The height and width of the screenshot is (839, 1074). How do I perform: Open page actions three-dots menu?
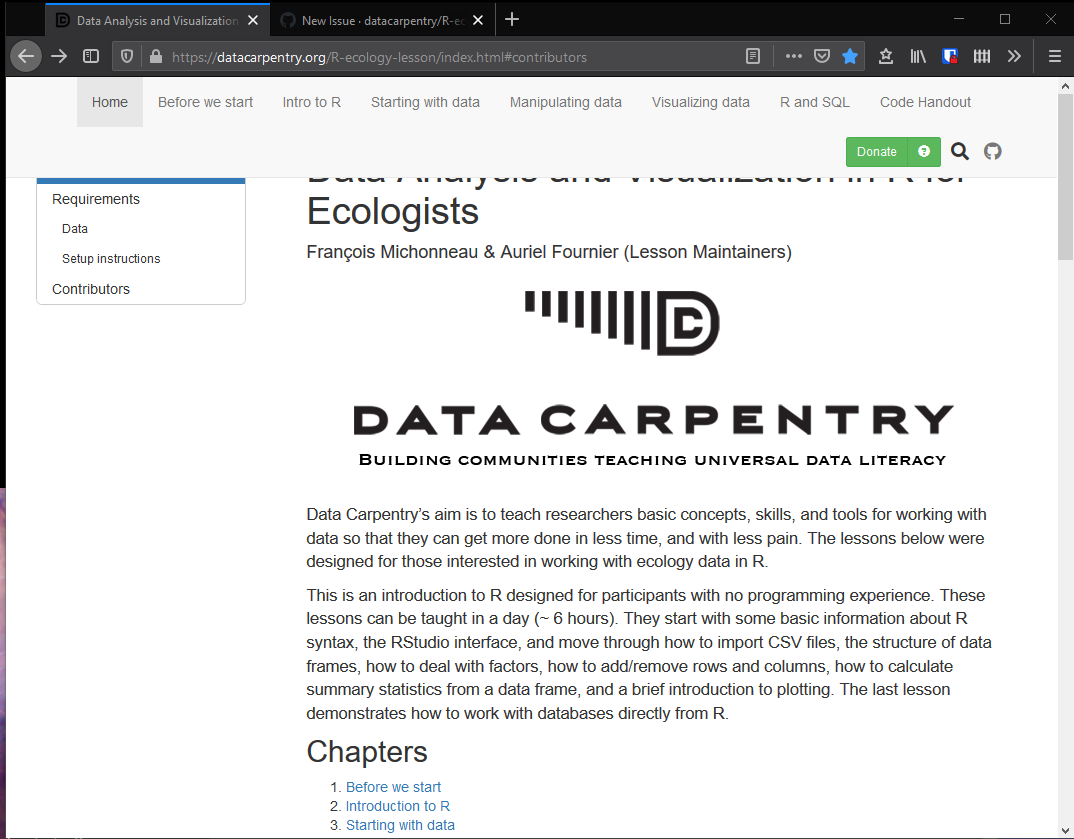(x=793, y=57)
